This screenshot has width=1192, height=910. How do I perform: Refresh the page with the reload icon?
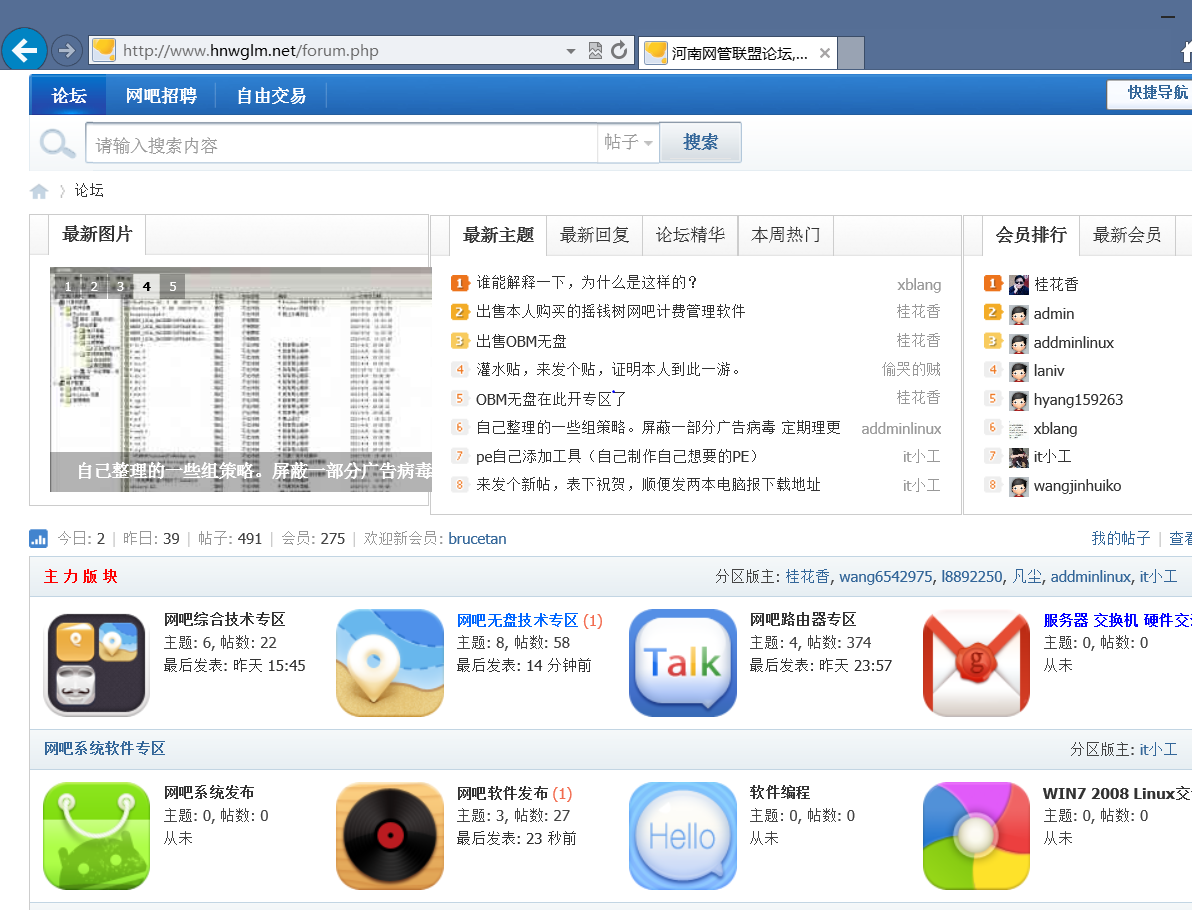(620, 50)
